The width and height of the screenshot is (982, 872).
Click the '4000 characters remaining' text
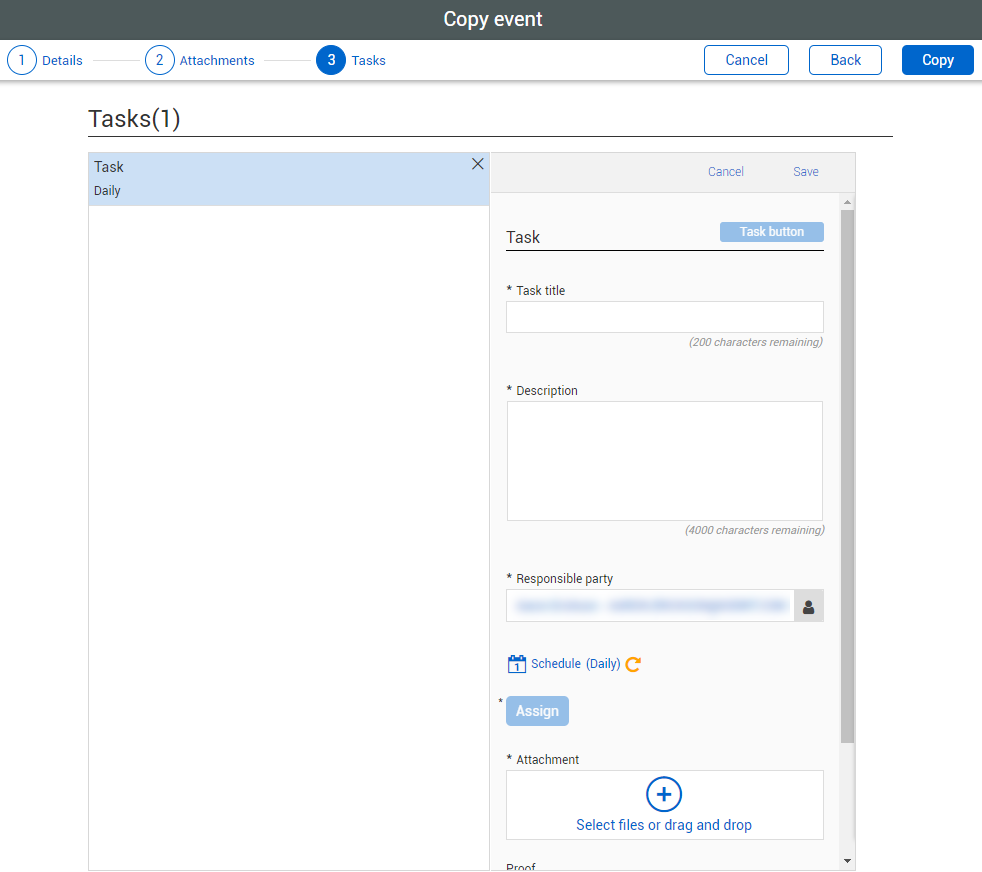(755, 530)
